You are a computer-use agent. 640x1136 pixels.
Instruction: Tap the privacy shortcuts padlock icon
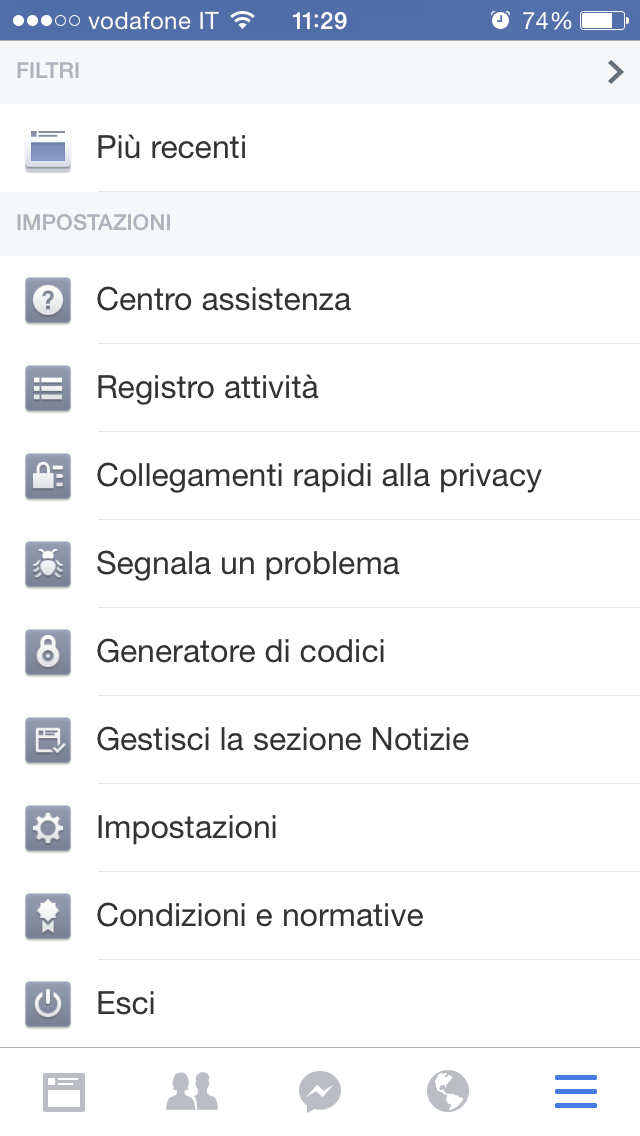(48, 476)
